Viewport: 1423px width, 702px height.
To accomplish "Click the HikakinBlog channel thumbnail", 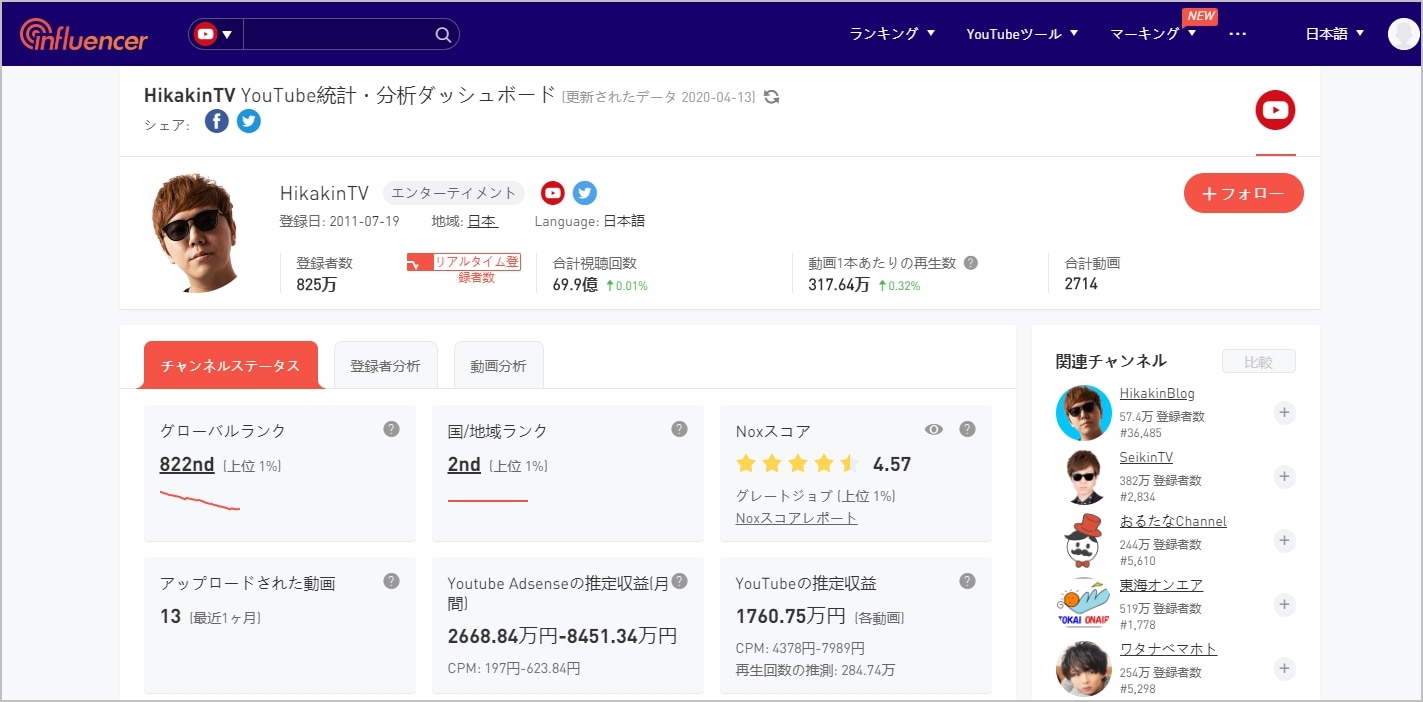I will click(x=1084, y=413).
